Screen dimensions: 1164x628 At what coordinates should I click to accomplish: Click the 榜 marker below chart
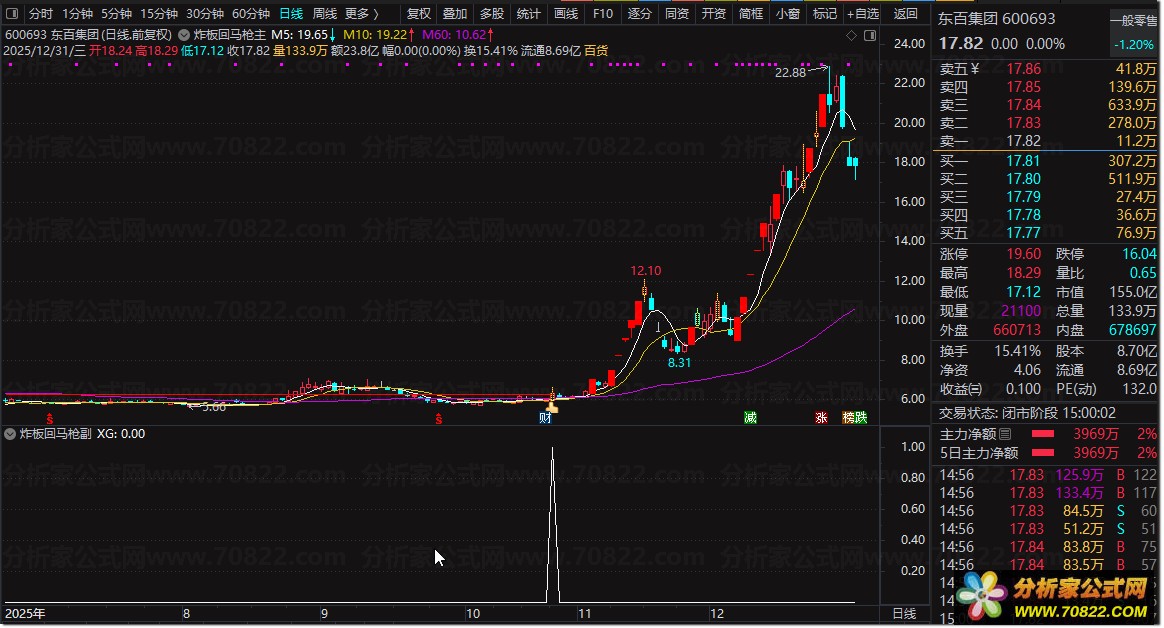point(849,418)
